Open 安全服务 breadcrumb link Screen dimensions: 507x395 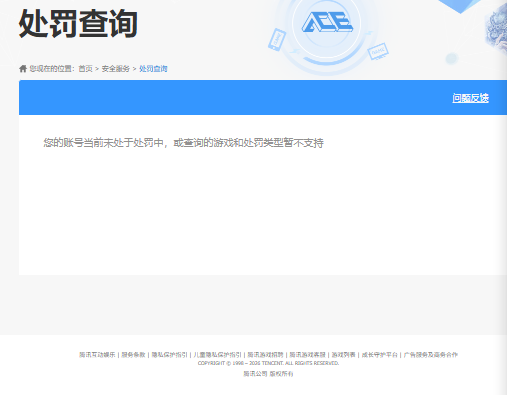(x=115, y=69)
